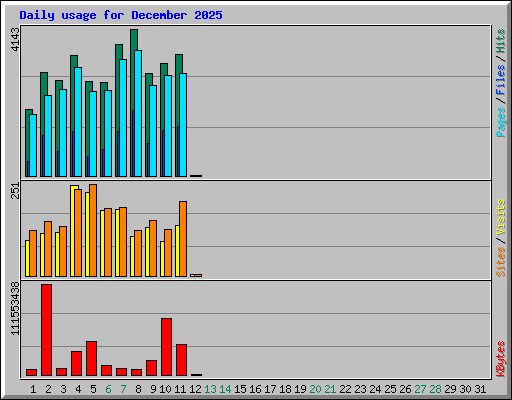Select the orange "Sites" legend word
This screenshot has height=400, width=512.
(501, 262)
